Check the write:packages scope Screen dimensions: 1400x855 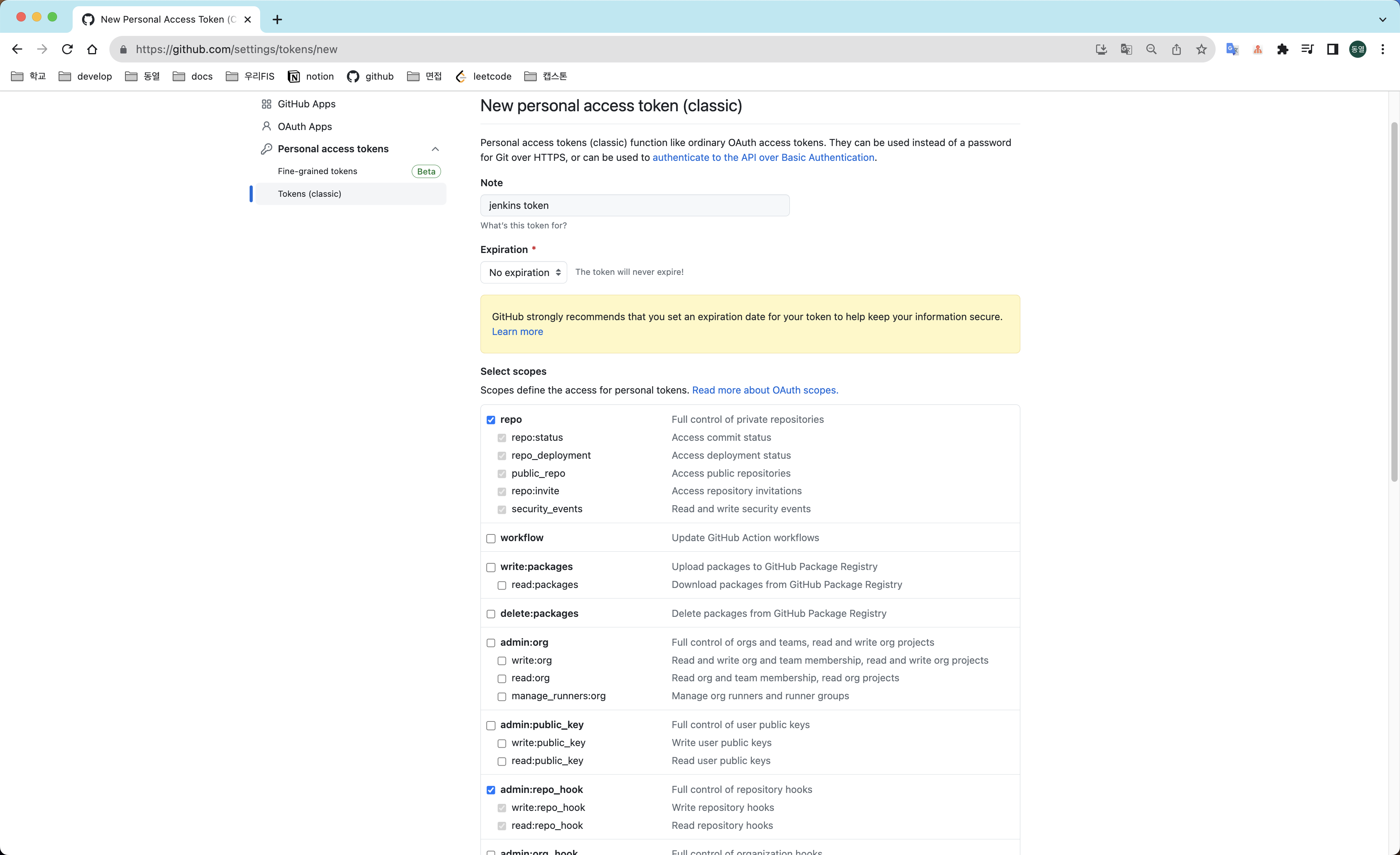(491, 567)
